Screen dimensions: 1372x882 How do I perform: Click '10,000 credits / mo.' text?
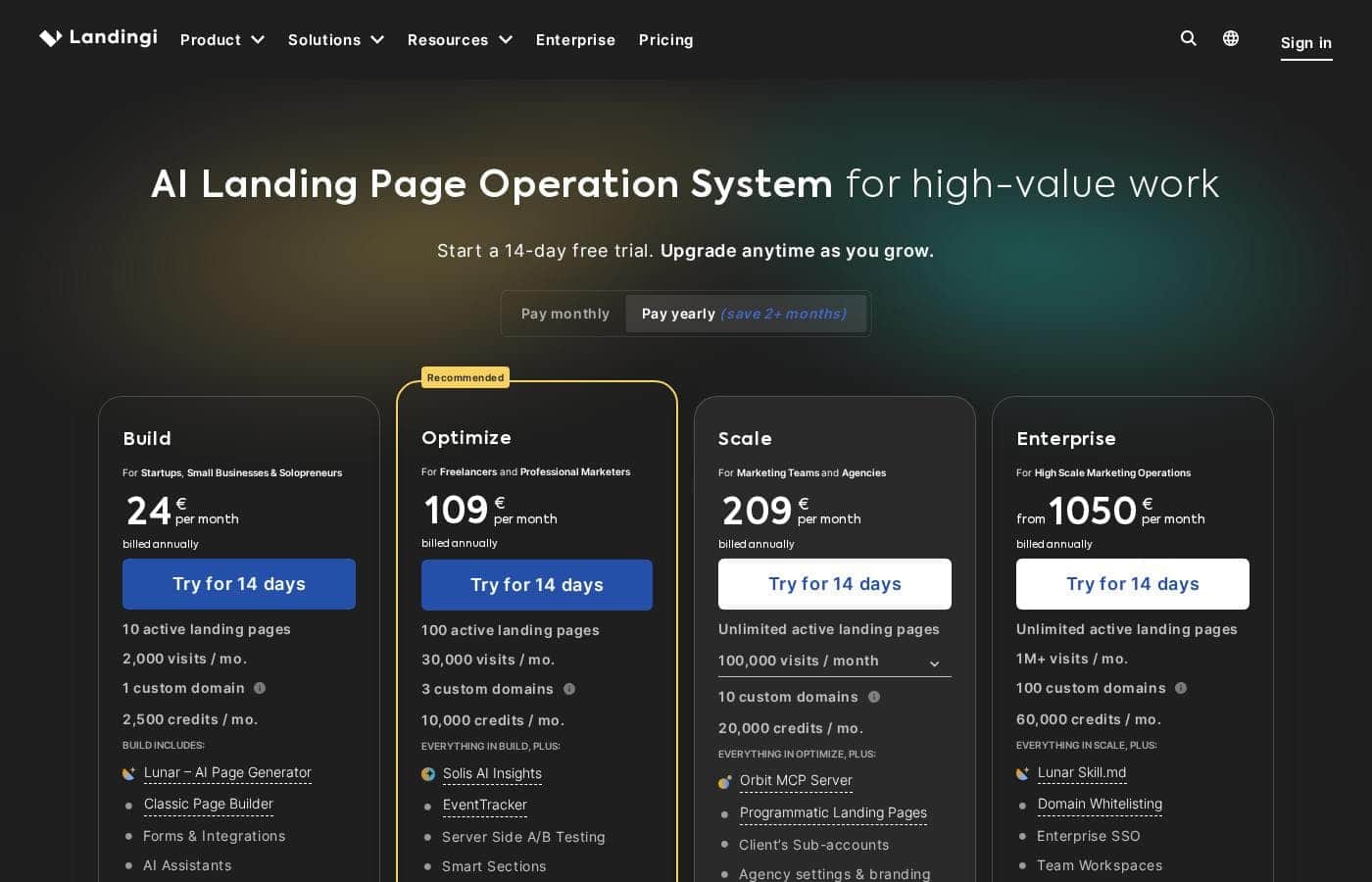[493, 720]
